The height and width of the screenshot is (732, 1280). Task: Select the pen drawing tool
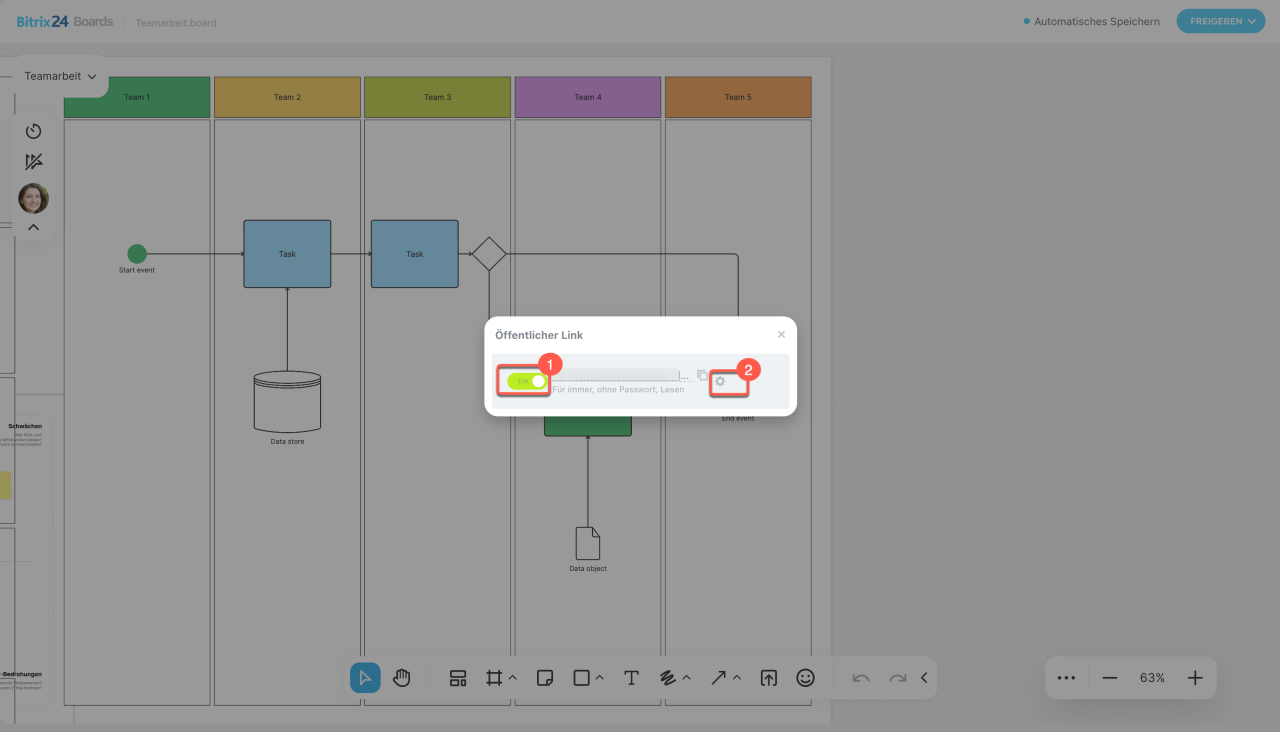668,678
